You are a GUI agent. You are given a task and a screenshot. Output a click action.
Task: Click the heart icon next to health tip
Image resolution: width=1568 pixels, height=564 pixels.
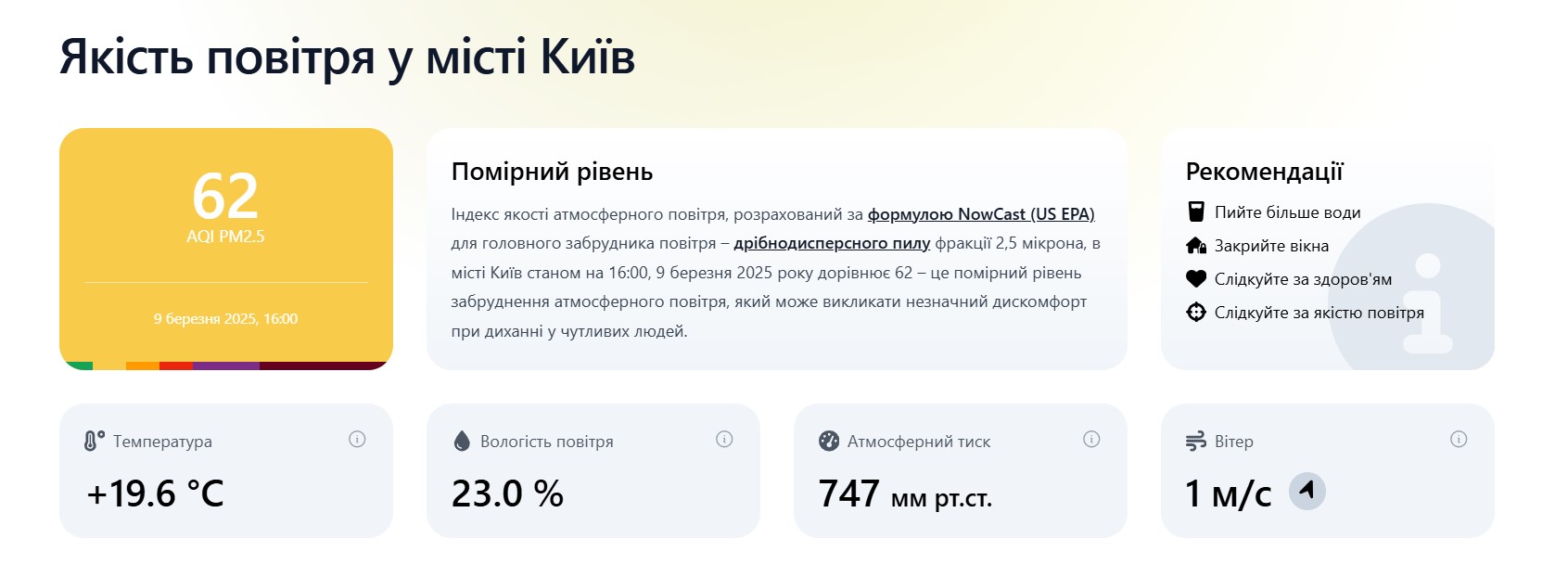pyautogui.click(x=1196, y=278)
